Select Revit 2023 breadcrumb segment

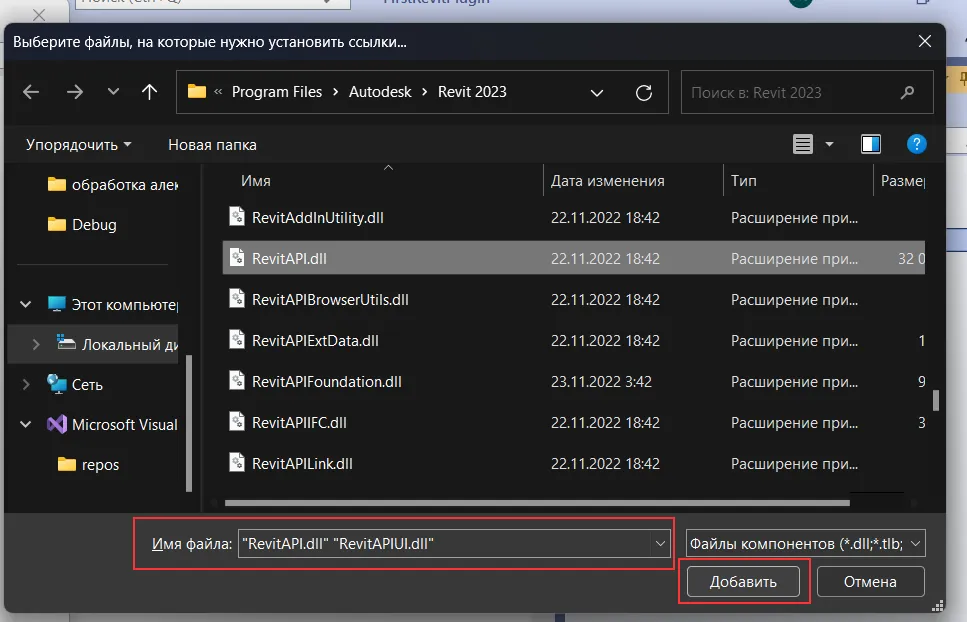coord(472,92)
